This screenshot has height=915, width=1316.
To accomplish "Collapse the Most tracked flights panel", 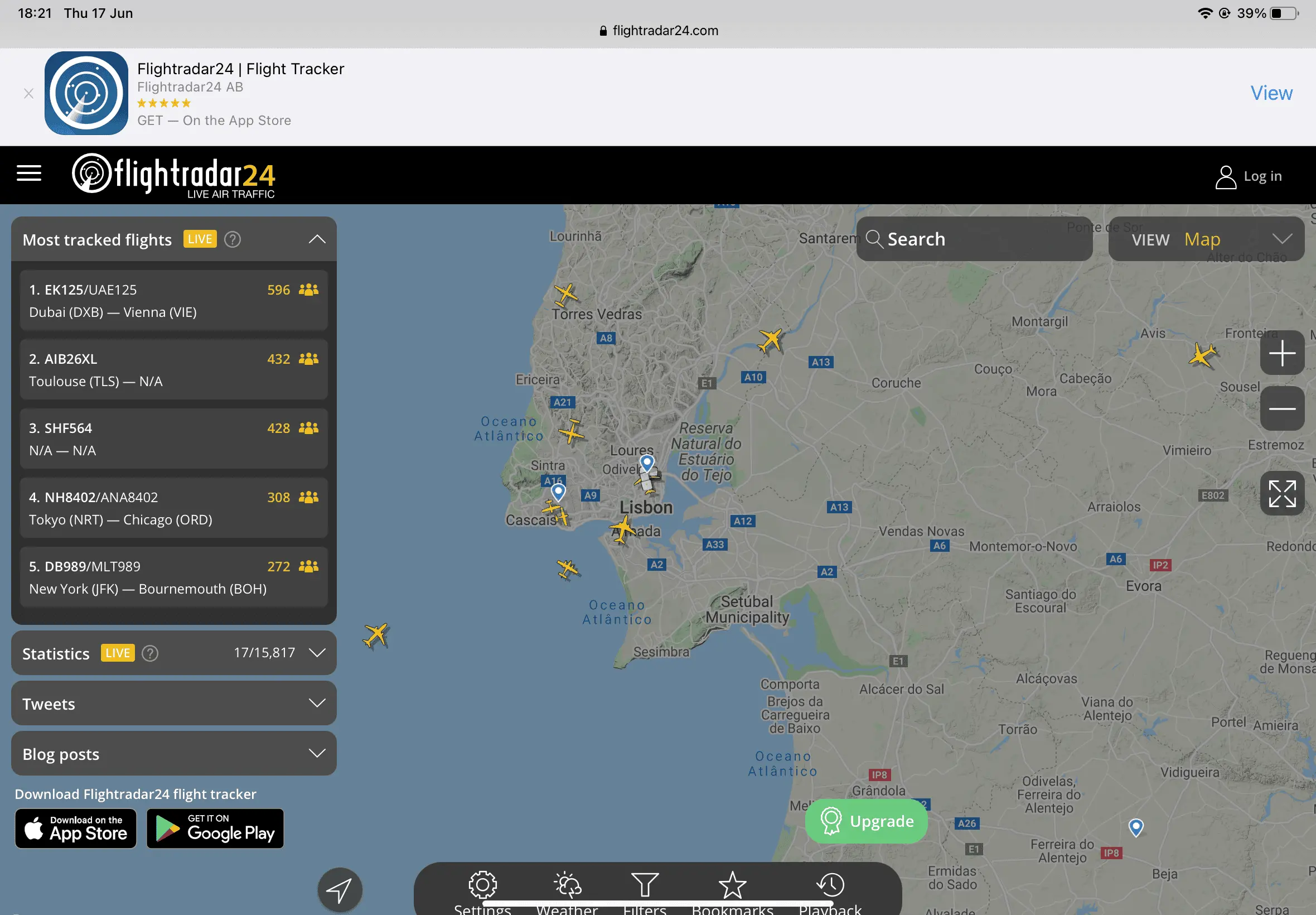I will [x=317, y=239].
